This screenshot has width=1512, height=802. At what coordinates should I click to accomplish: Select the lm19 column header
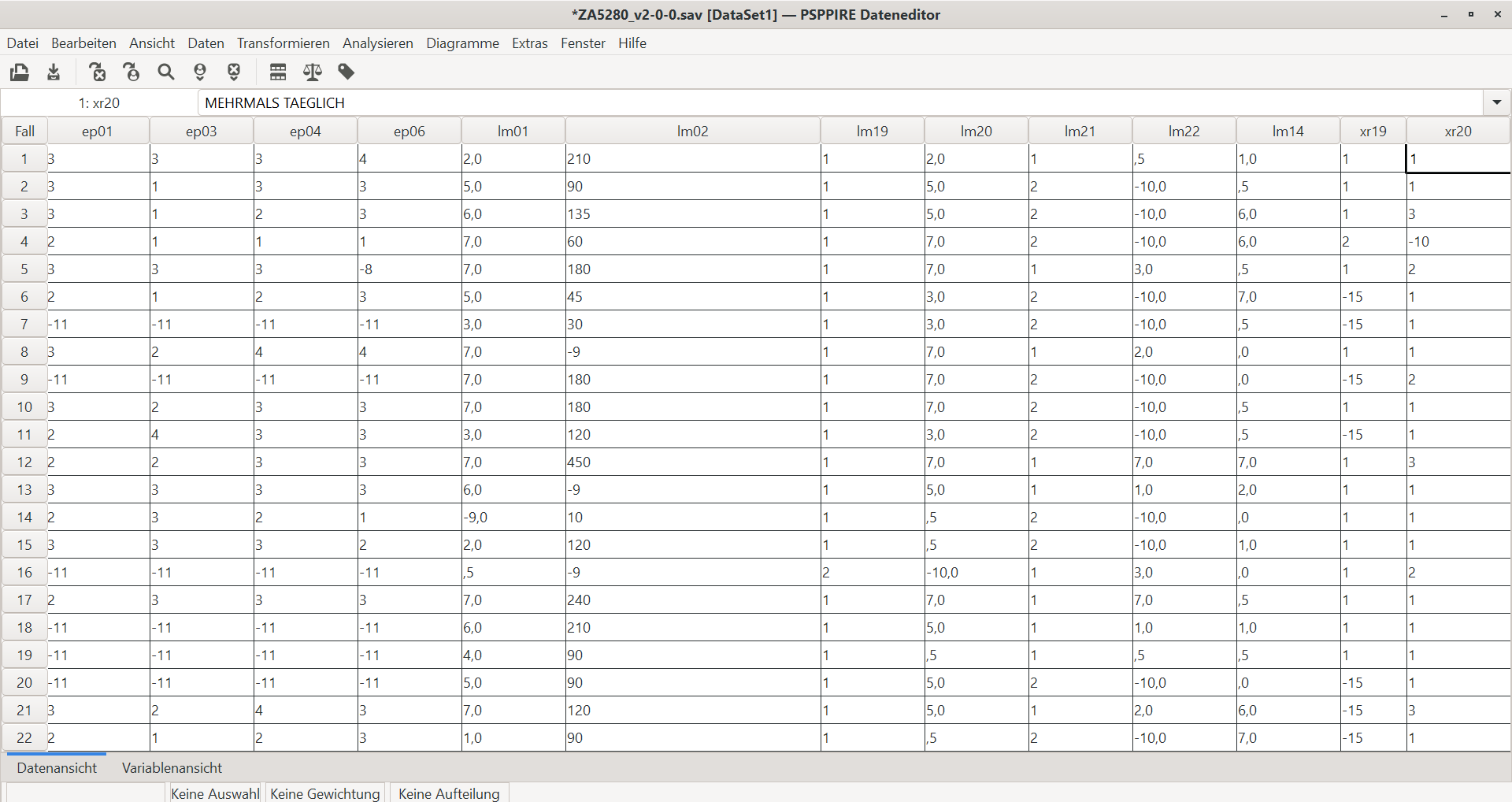tap(873, 132)
